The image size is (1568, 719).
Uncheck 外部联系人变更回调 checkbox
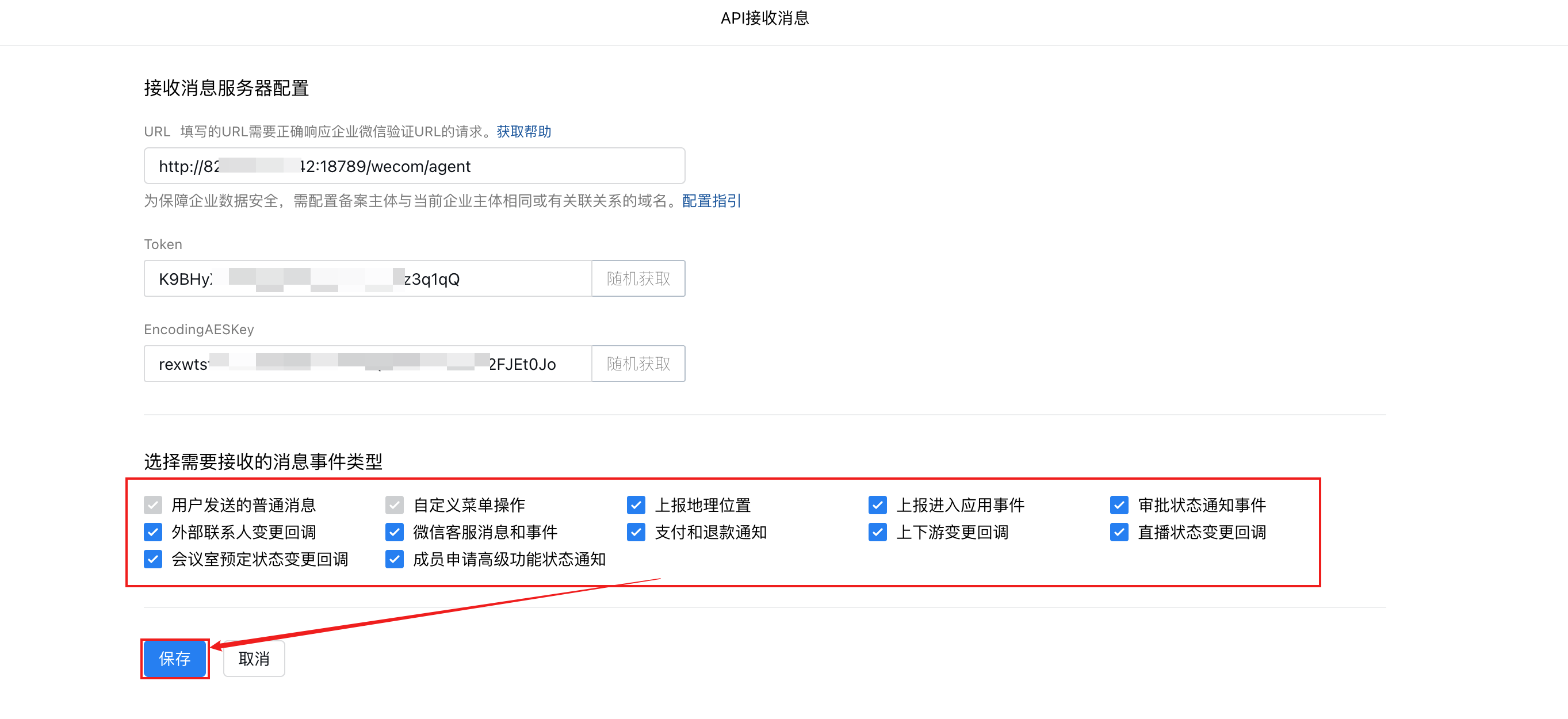[x=153, y=532]
